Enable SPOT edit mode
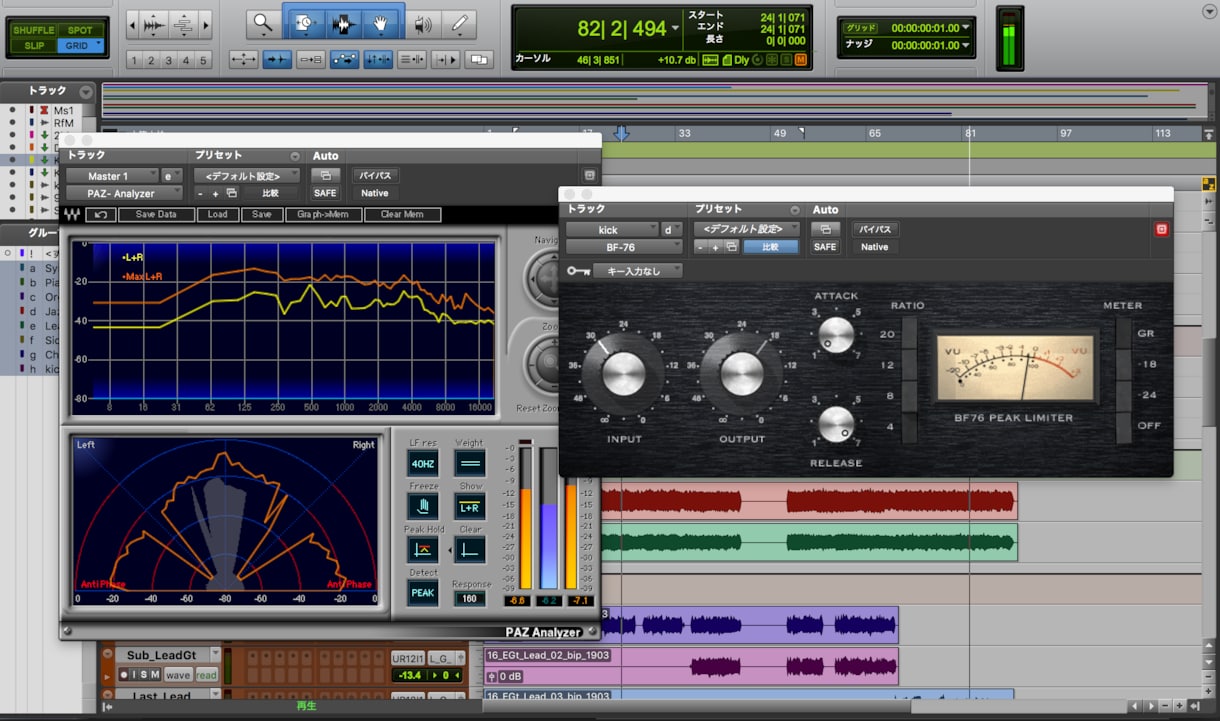Screen dimensions: 1220x721 tap(78, 30)
